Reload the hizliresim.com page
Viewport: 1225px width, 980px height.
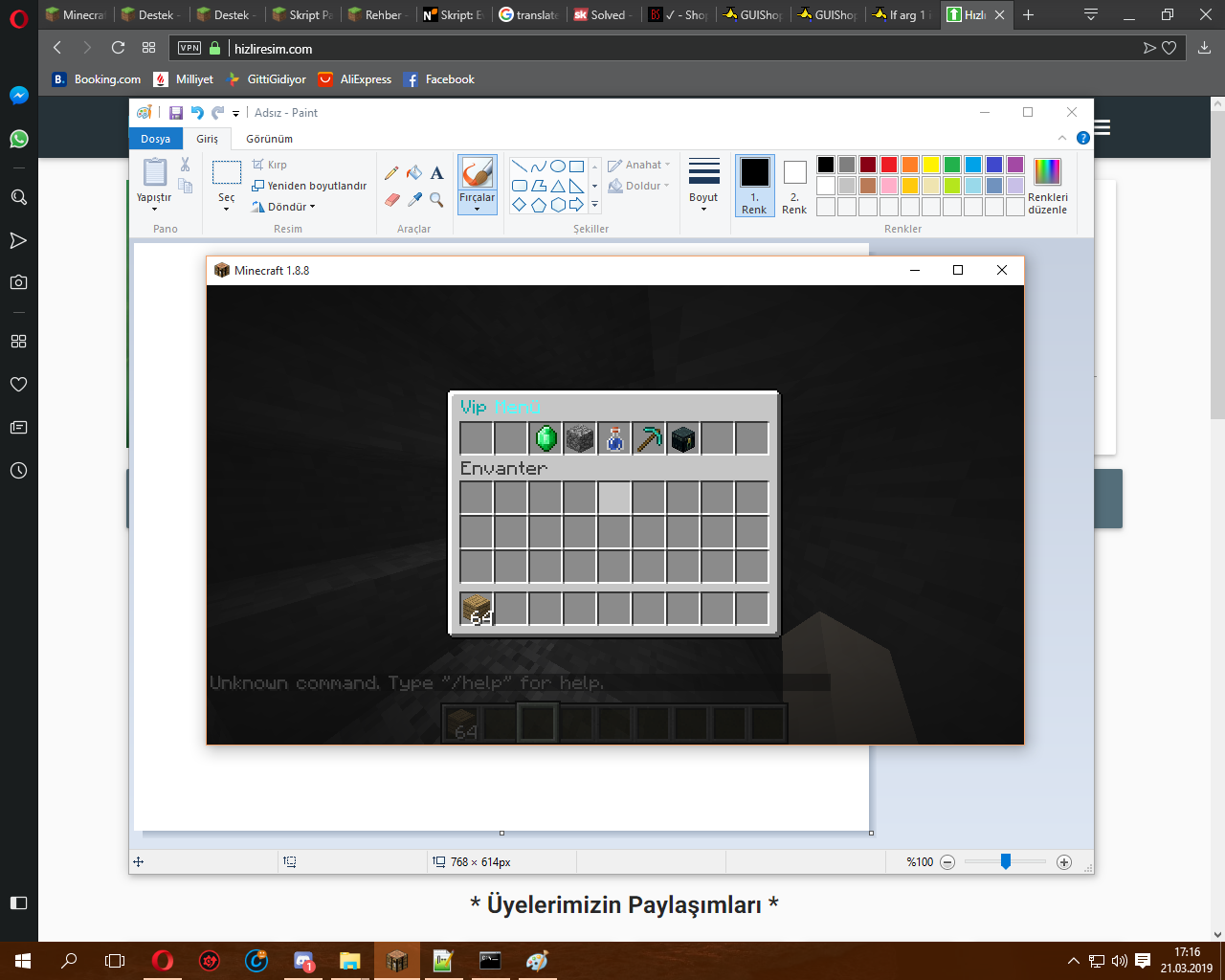(x=118, y=48)
